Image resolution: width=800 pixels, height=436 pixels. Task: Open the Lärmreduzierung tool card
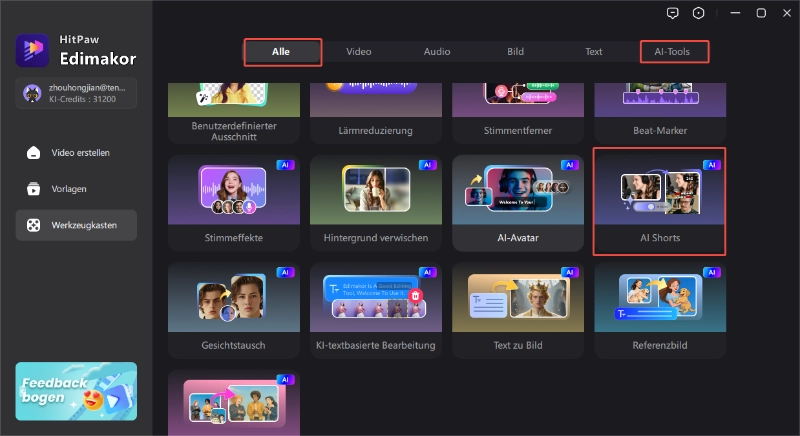point(376,113)
